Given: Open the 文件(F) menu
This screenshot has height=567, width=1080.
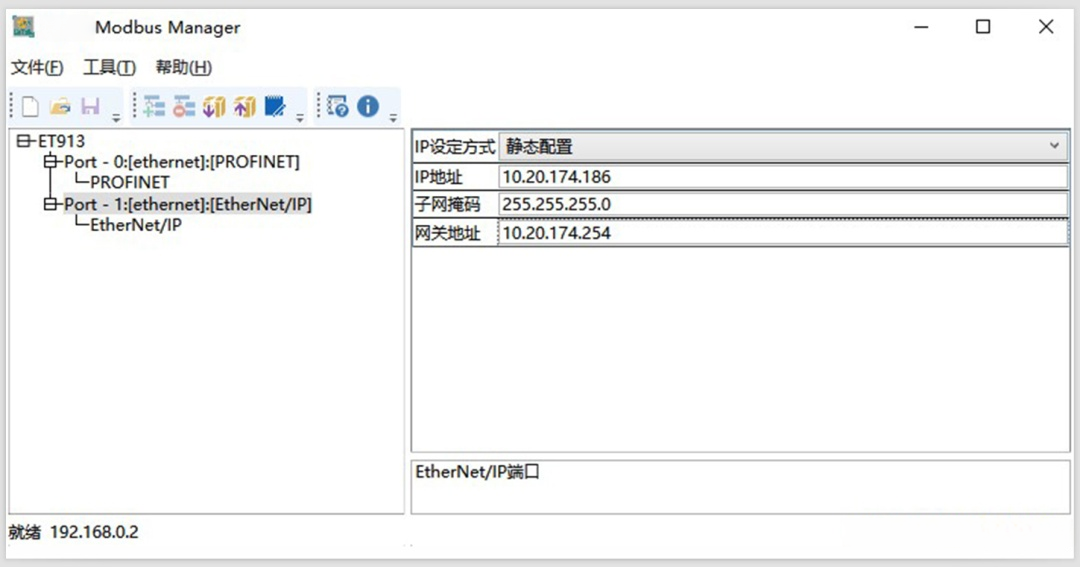Looking at the screenshot, I should pos(37,68).
